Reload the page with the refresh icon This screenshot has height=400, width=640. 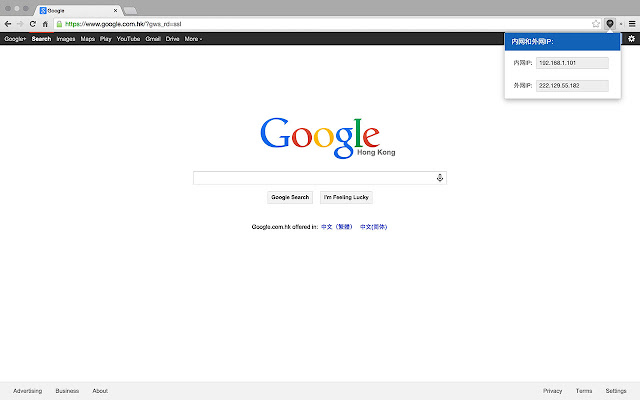click(x=33, y=24)
